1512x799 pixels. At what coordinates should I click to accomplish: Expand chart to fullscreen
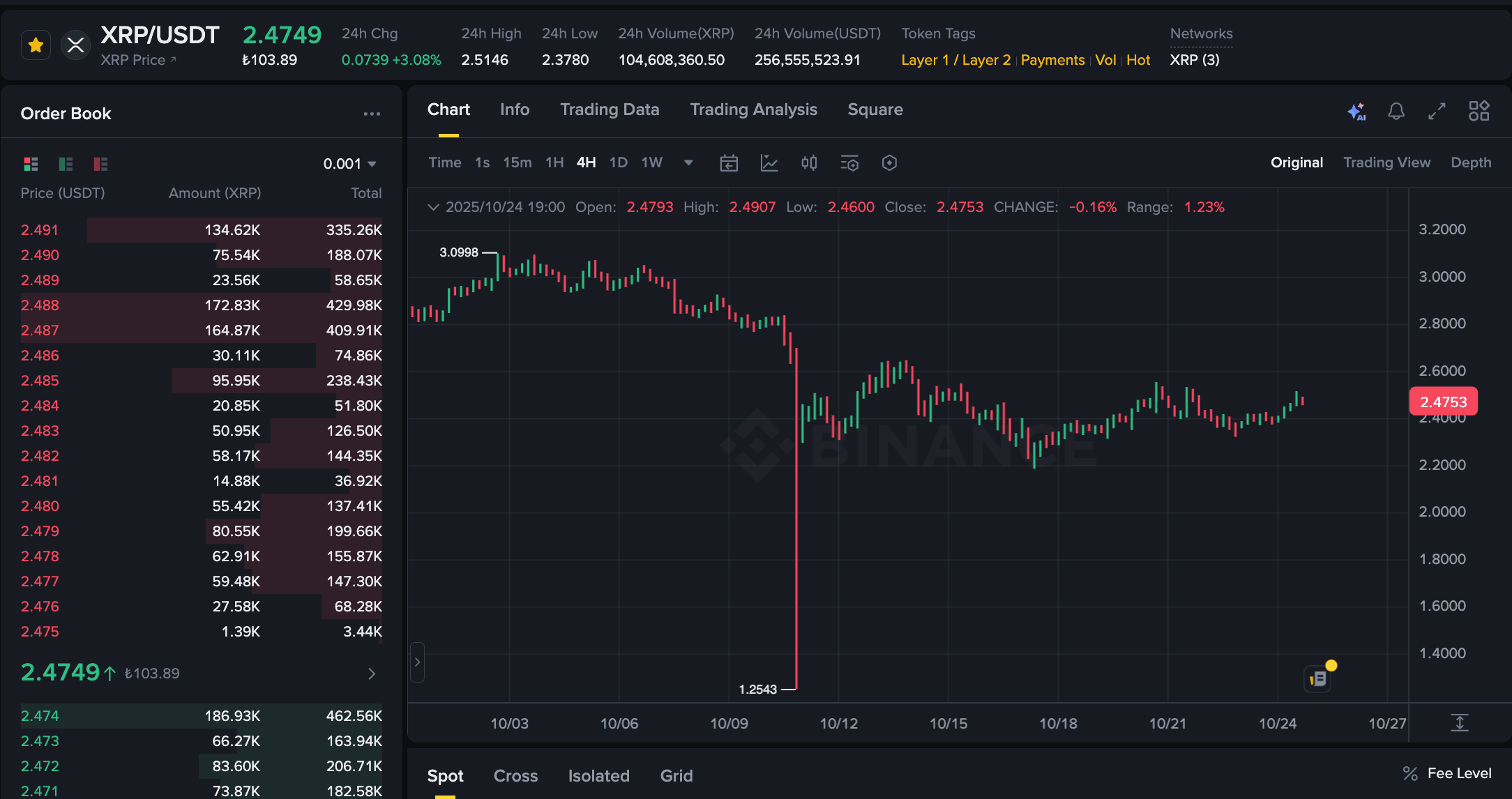coord(1437,112)
